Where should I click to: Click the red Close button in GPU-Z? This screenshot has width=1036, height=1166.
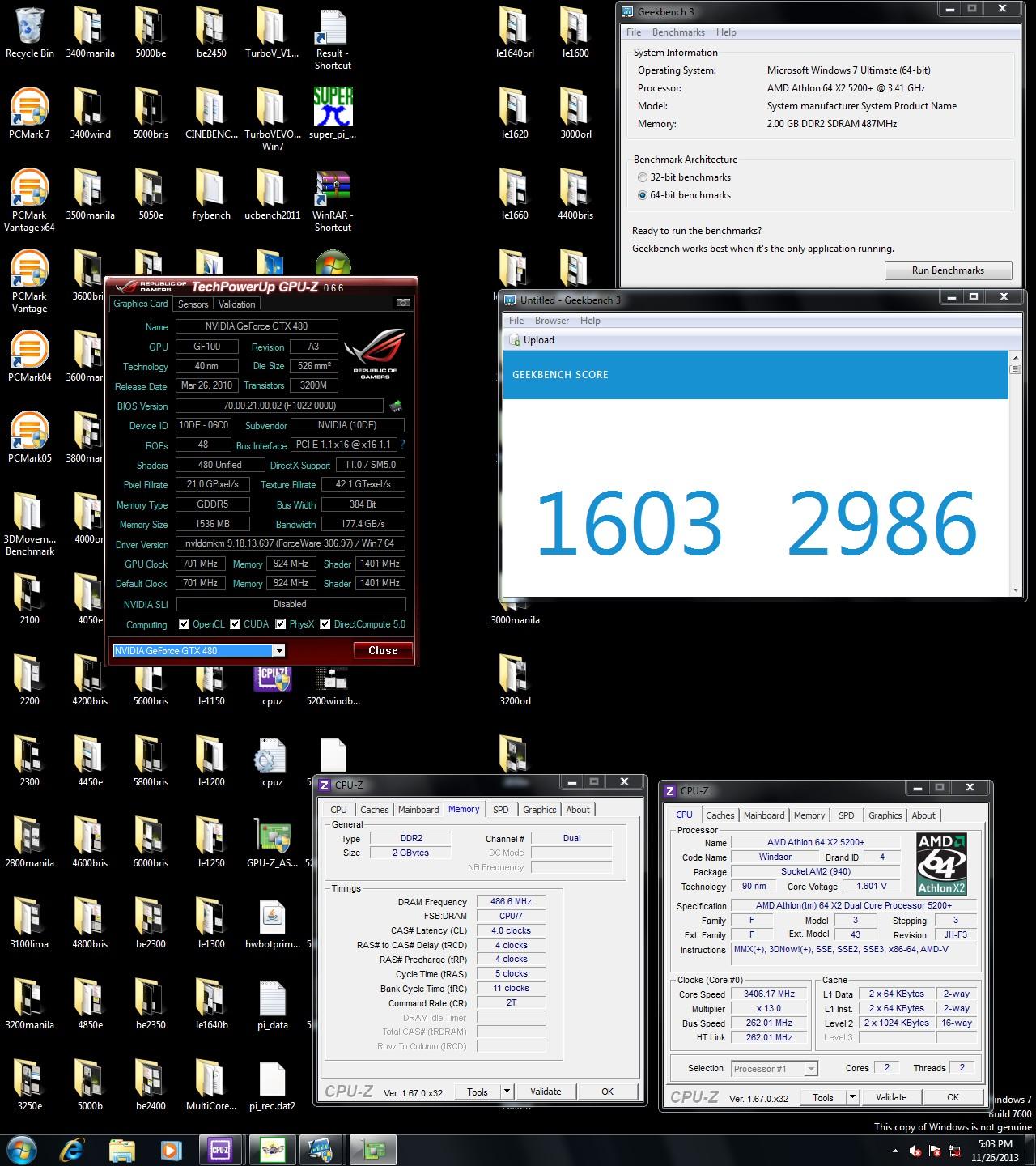click(383, 650)
